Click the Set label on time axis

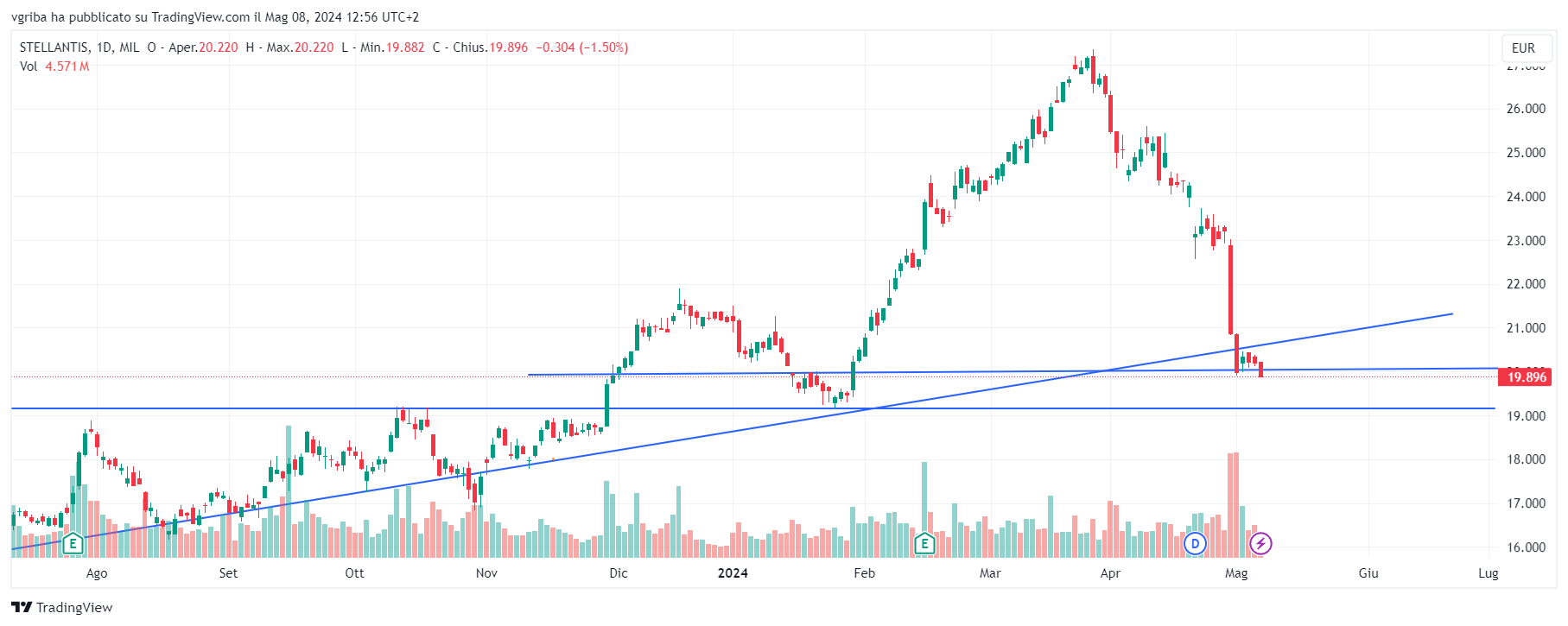228,573
